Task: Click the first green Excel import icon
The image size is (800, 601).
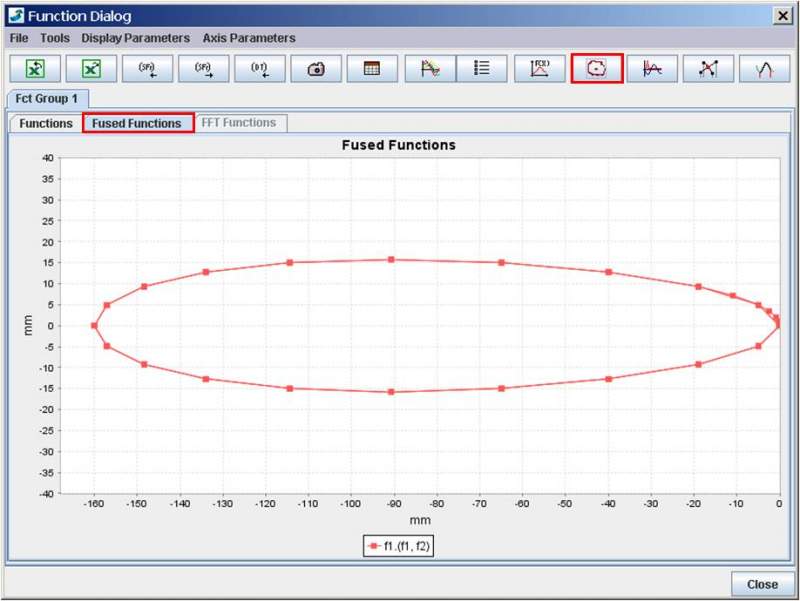Action: pyautogui.click(x=35, y=68)
